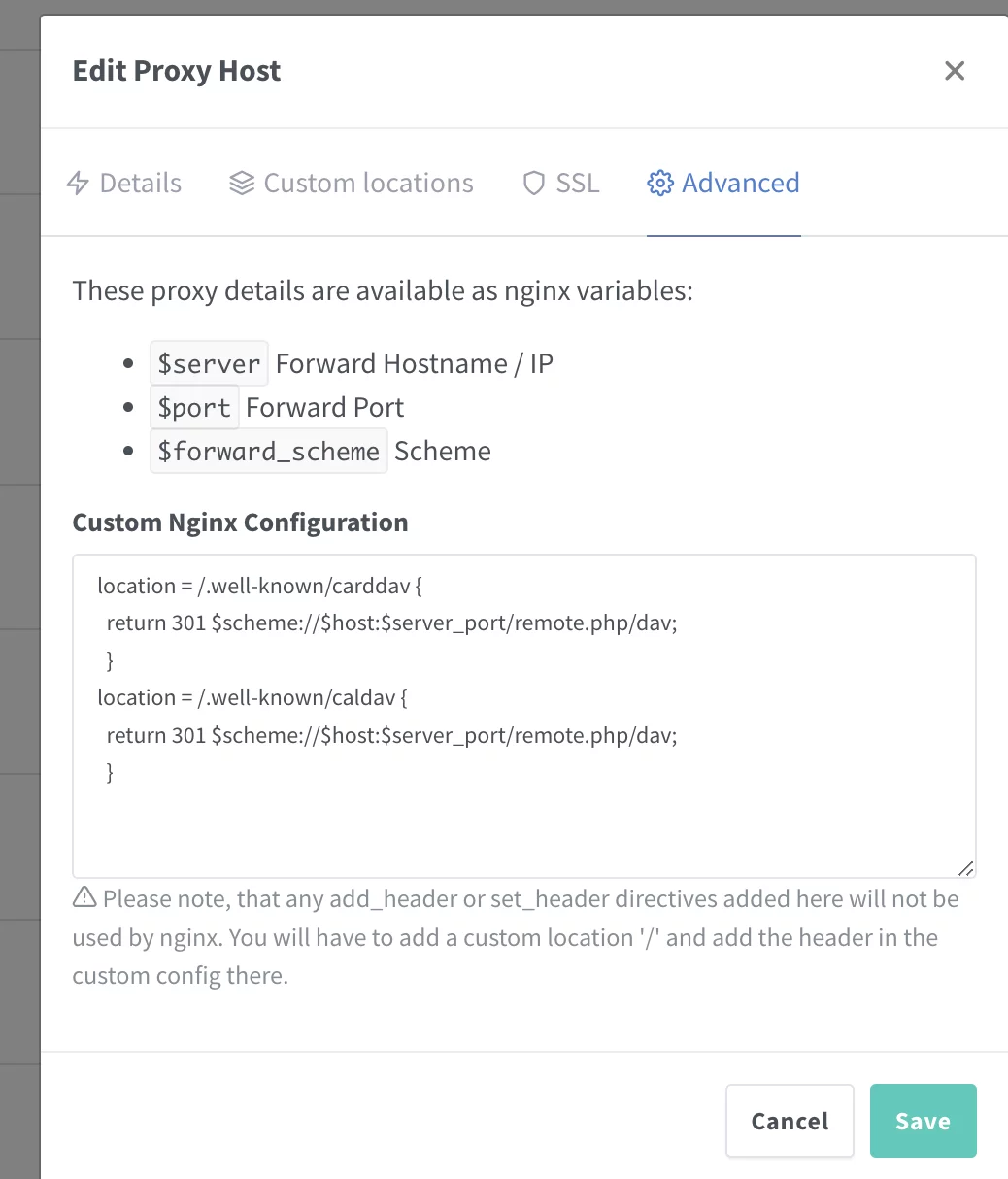Open the Custom locations tab
The image size is (1008, 1179).
tap(368, 184)
